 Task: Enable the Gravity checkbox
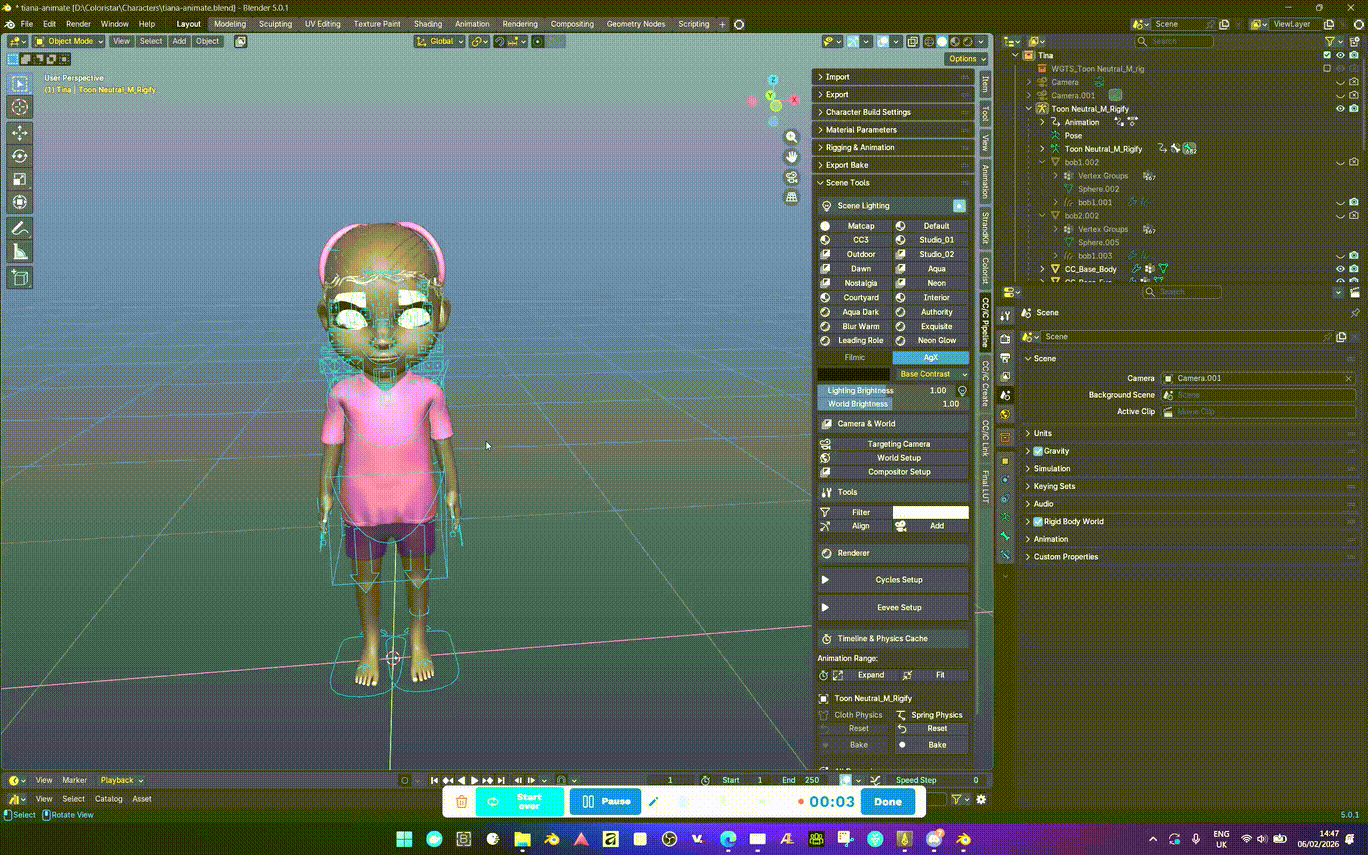tap(1038, 451)
